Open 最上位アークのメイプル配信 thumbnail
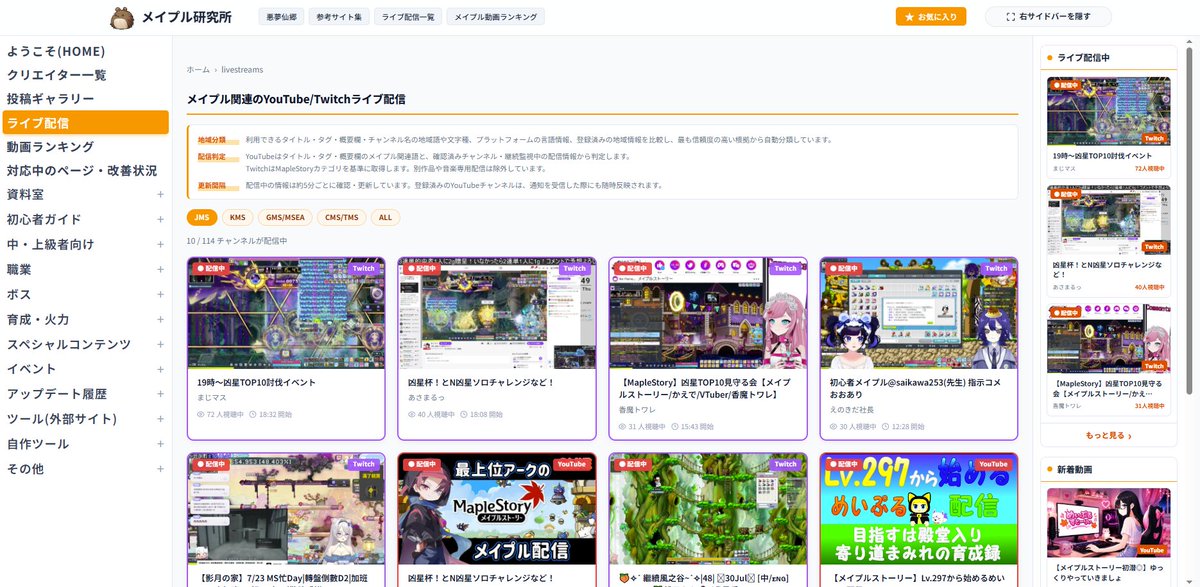The width and height of the screenshot is (1200, 587). click(x=497, y=509)
